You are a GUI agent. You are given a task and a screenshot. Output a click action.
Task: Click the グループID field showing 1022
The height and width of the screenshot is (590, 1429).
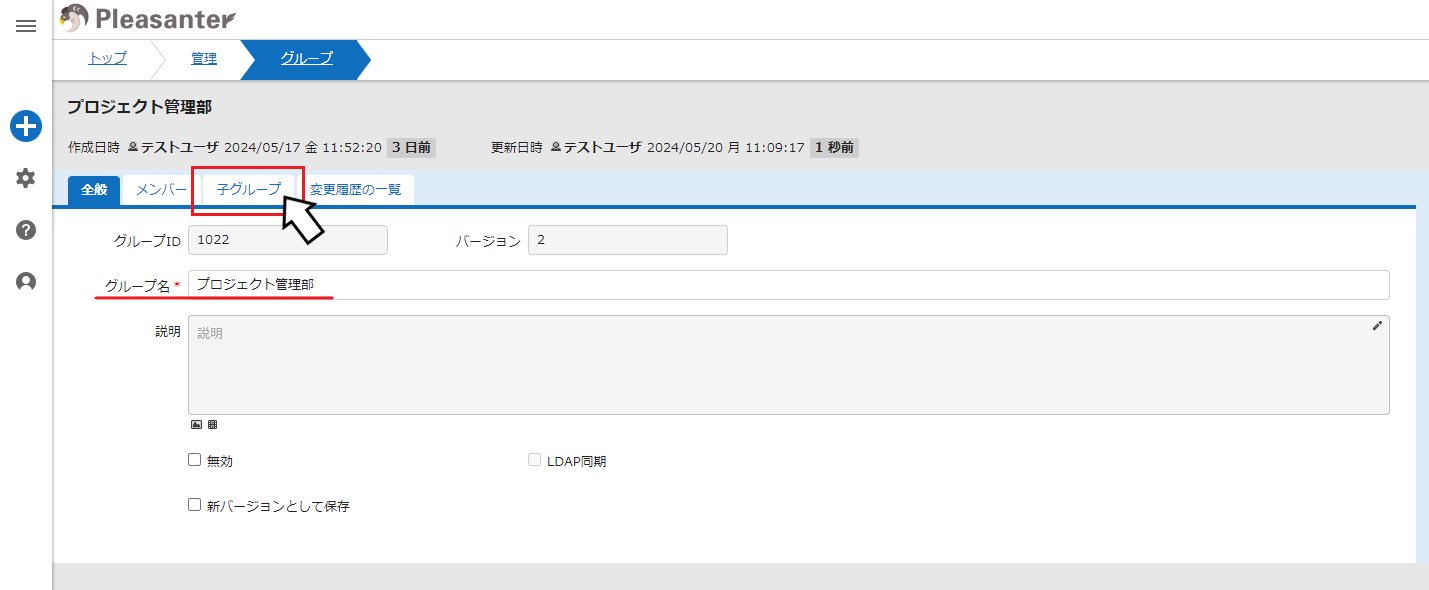(288, 240)
